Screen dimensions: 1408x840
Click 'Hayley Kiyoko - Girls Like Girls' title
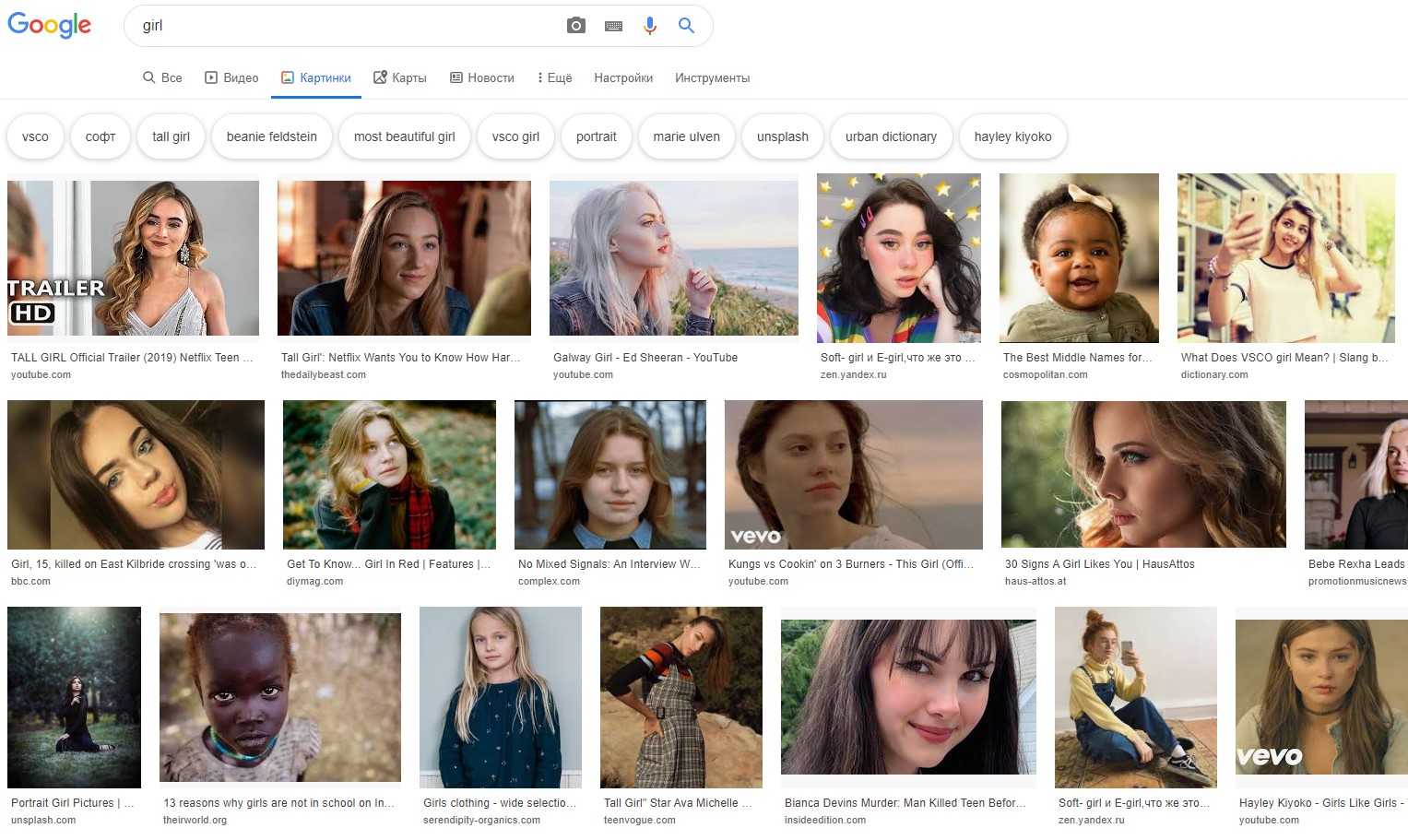1321,803
